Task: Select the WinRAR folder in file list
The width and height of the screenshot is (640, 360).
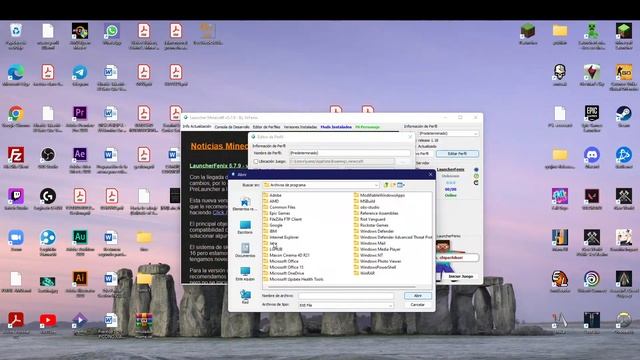Action: (x=364, y=273)
